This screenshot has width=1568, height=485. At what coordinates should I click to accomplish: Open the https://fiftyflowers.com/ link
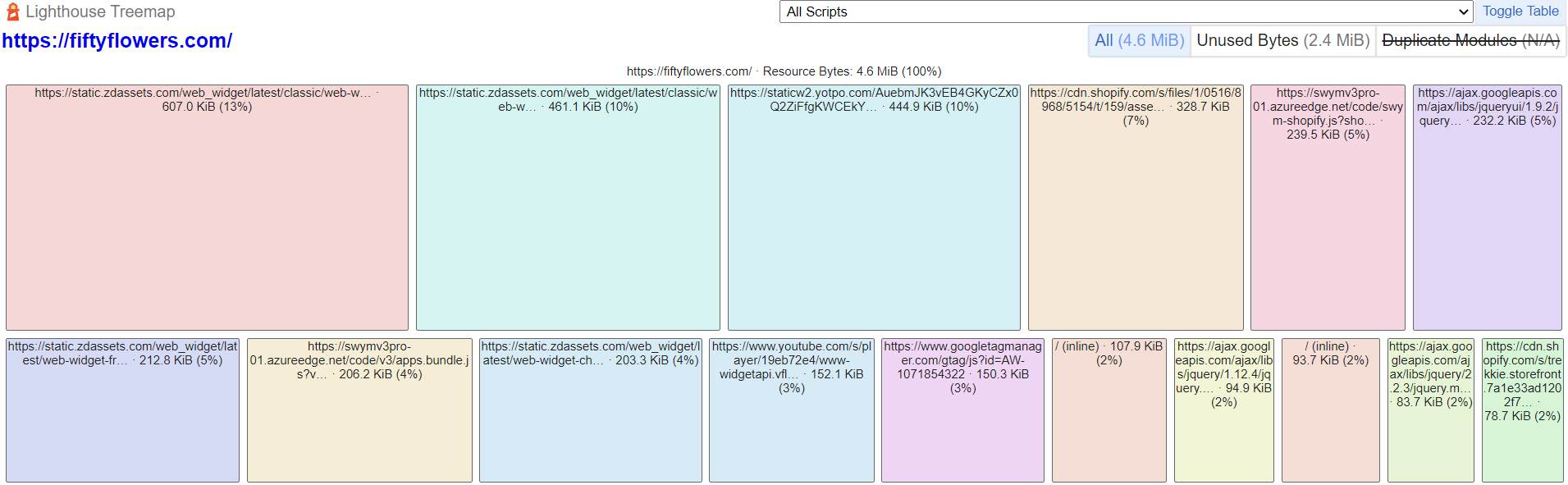[x=117, y=40]
